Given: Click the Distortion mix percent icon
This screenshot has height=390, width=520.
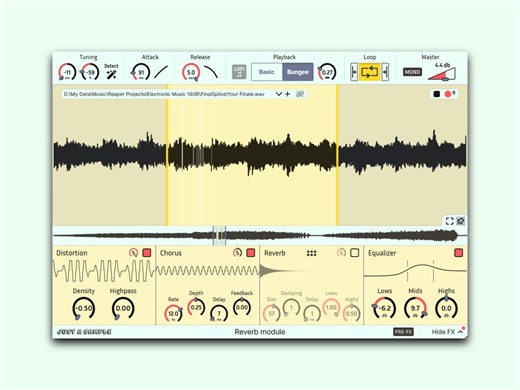Looking at the screenshot, I should pyautogui.click(x=133, y=253).
